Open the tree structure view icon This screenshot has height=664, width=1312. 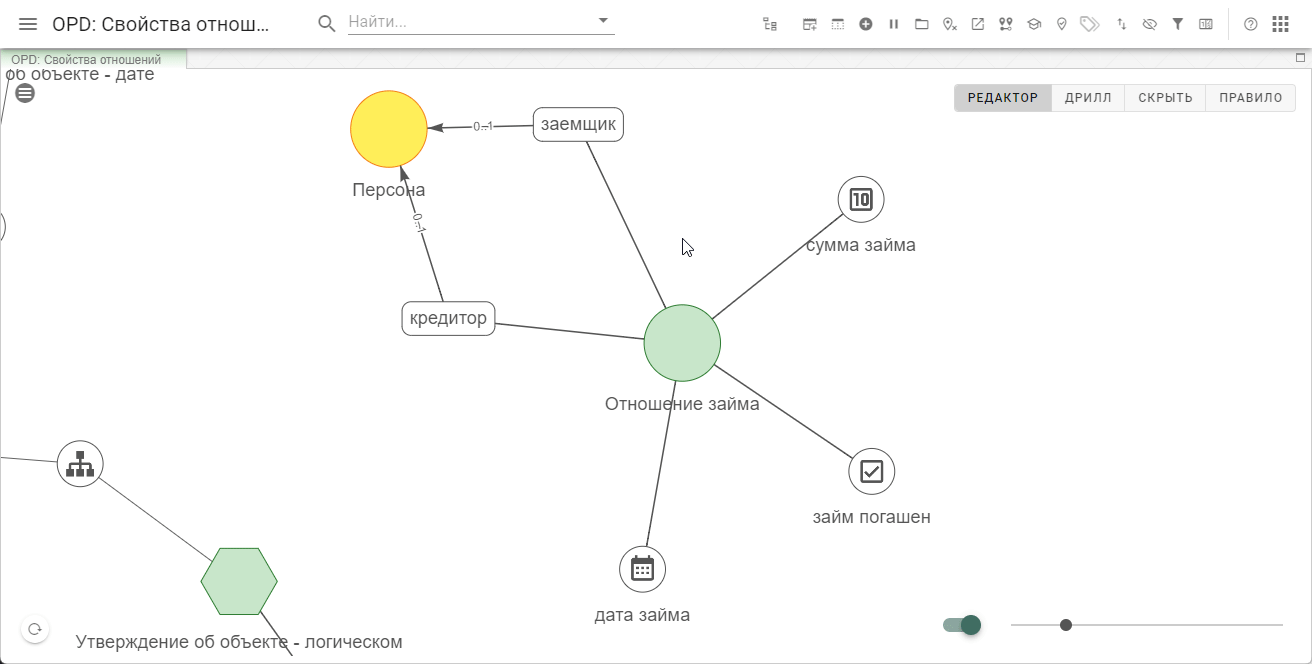click(769, 24)
